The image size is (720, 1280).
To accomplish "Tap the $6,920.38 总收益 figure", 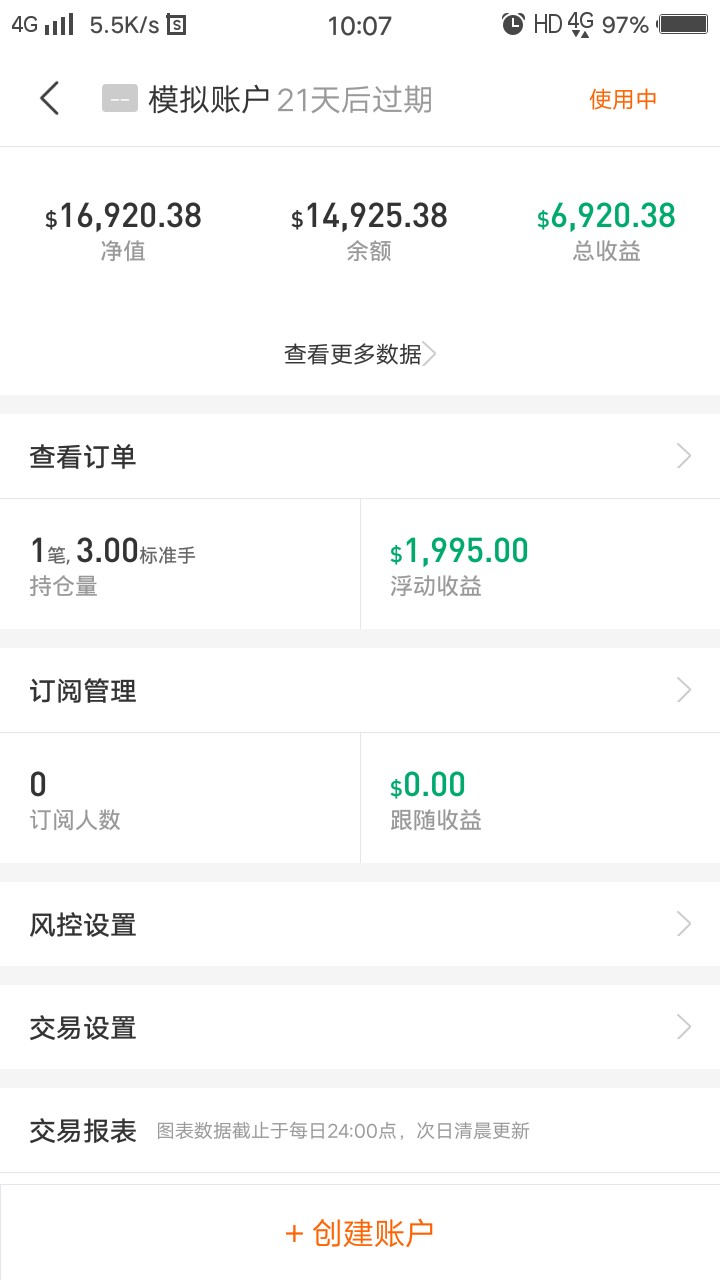I will (606, 216).
